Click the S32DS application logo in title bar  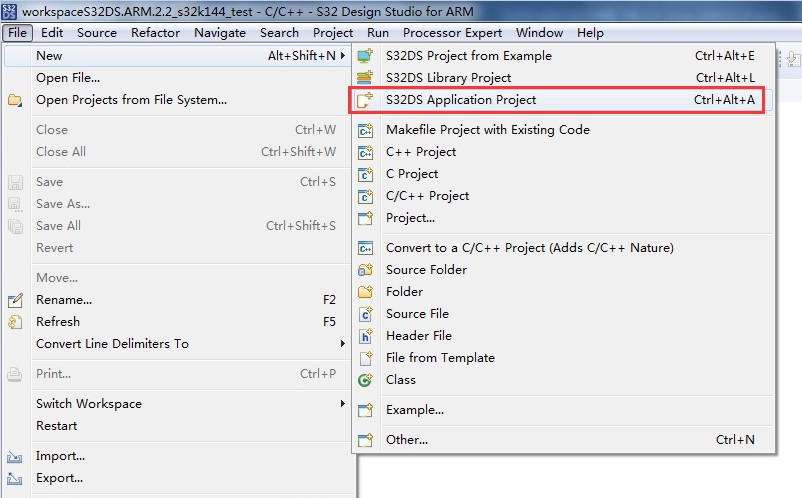tap(9, 11)
